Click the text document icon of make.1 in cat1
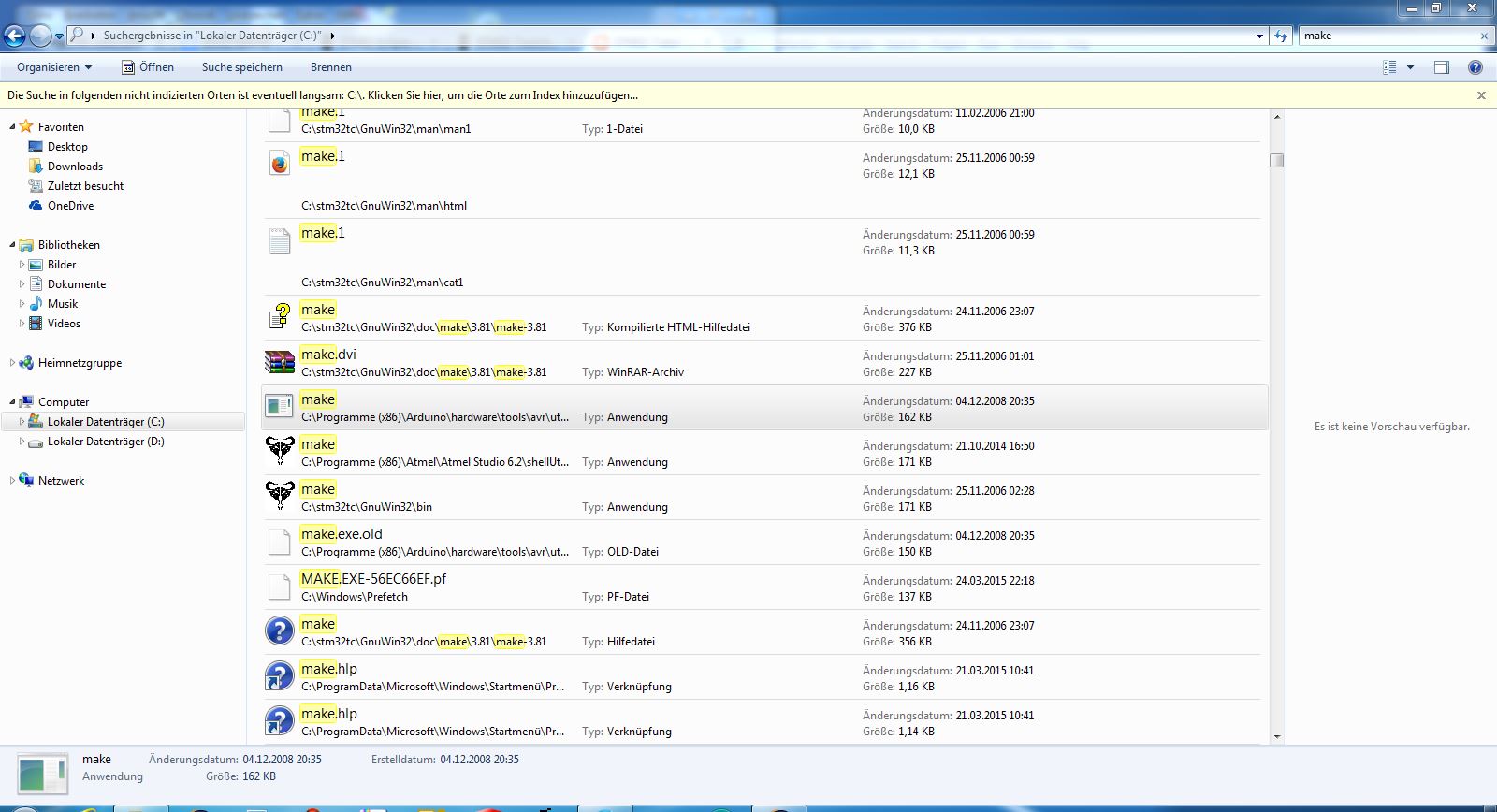1497x812 pixels. click(x=280, y=240)
